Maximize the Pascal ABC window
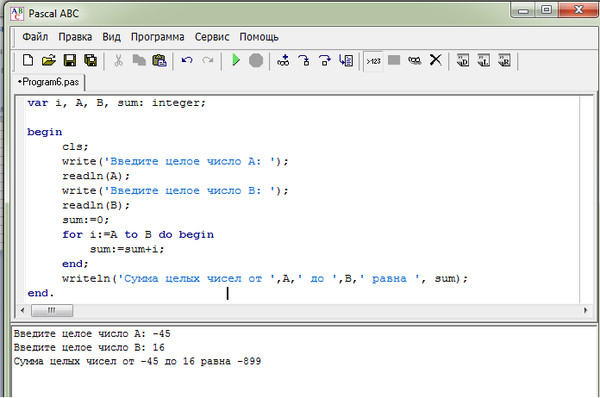The height and width of the screenshot is (398, 600). click(x=546, y=10)
